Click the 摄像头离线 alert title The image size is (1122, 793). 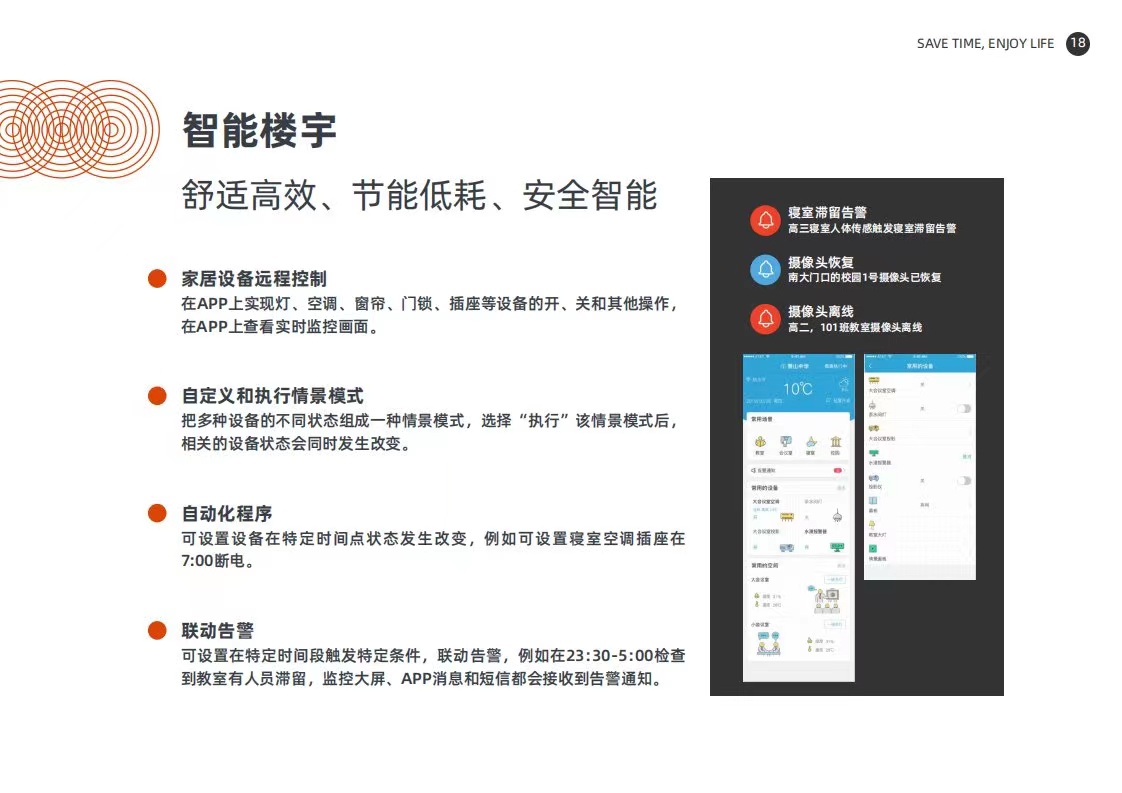pyautogui.click(x=821, y=311)
